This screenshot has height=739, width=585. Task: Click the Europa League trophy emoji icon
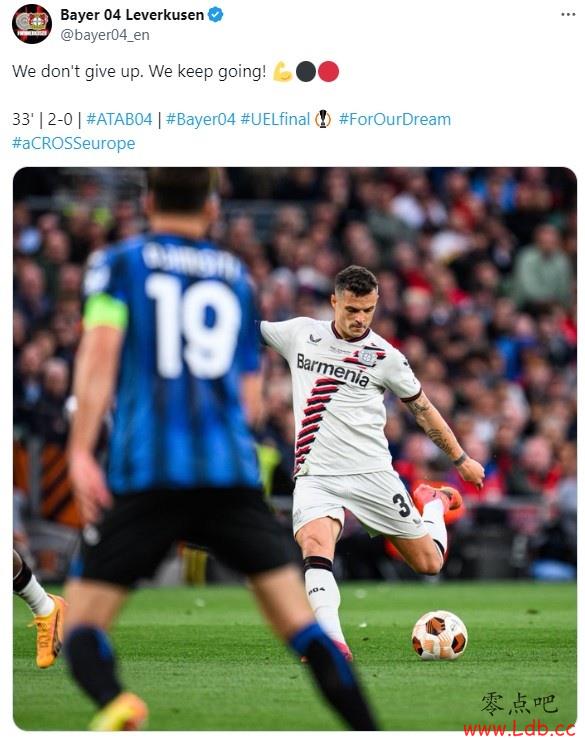[323, 119]
